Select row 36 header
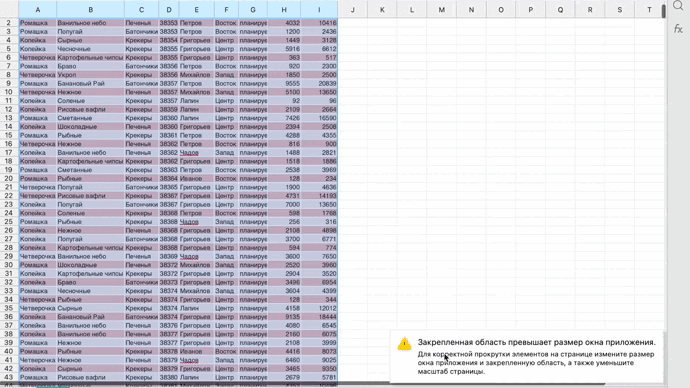The image size is (690, 388). pyautogui.click(x=9, y=317)
